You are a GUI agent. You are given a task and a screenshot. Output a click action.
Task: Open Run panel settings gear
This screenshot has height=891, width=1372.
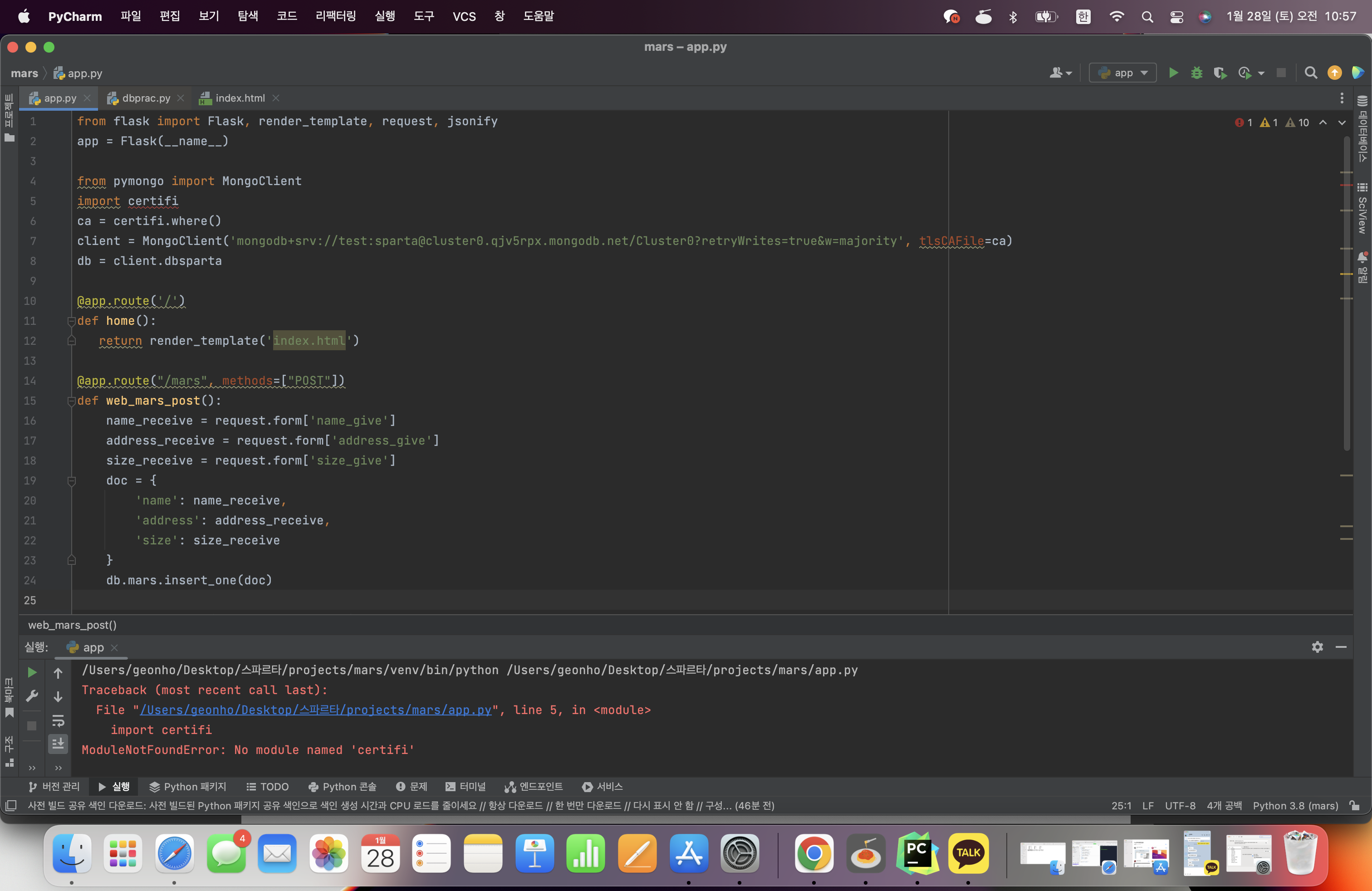1317,647
